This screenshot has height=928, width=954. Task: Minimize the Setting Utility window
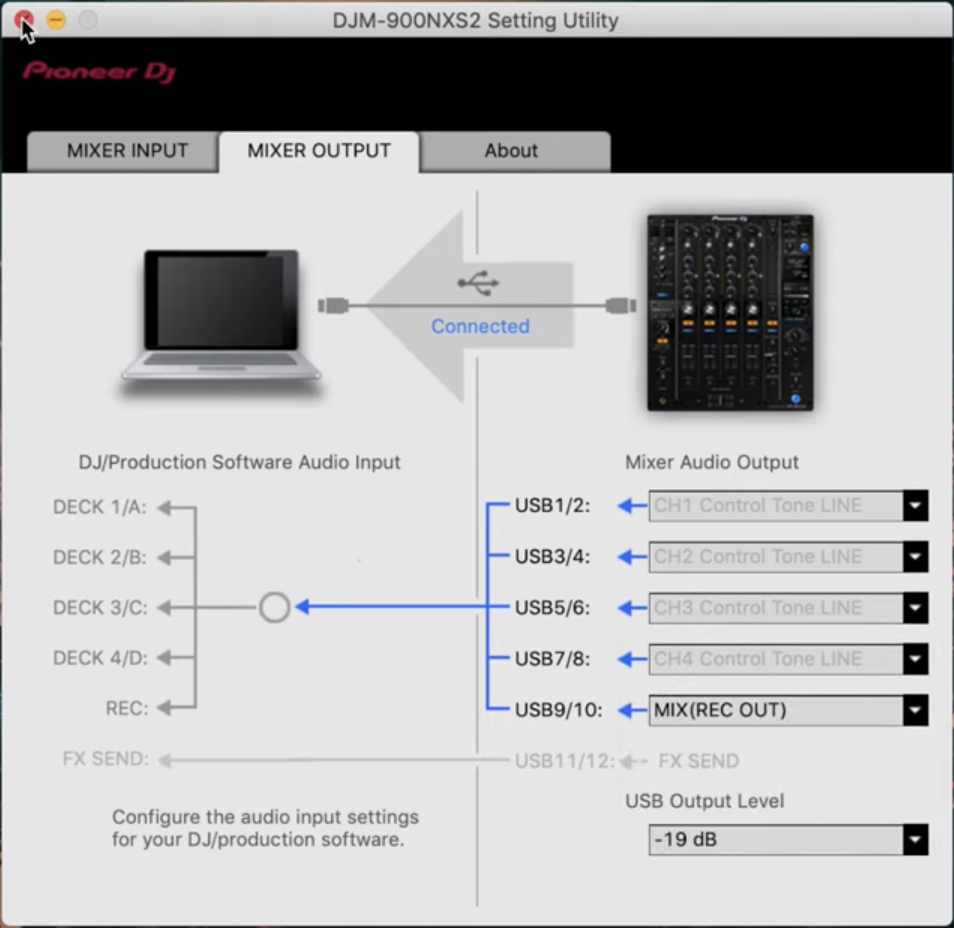(x=56, y=20)
